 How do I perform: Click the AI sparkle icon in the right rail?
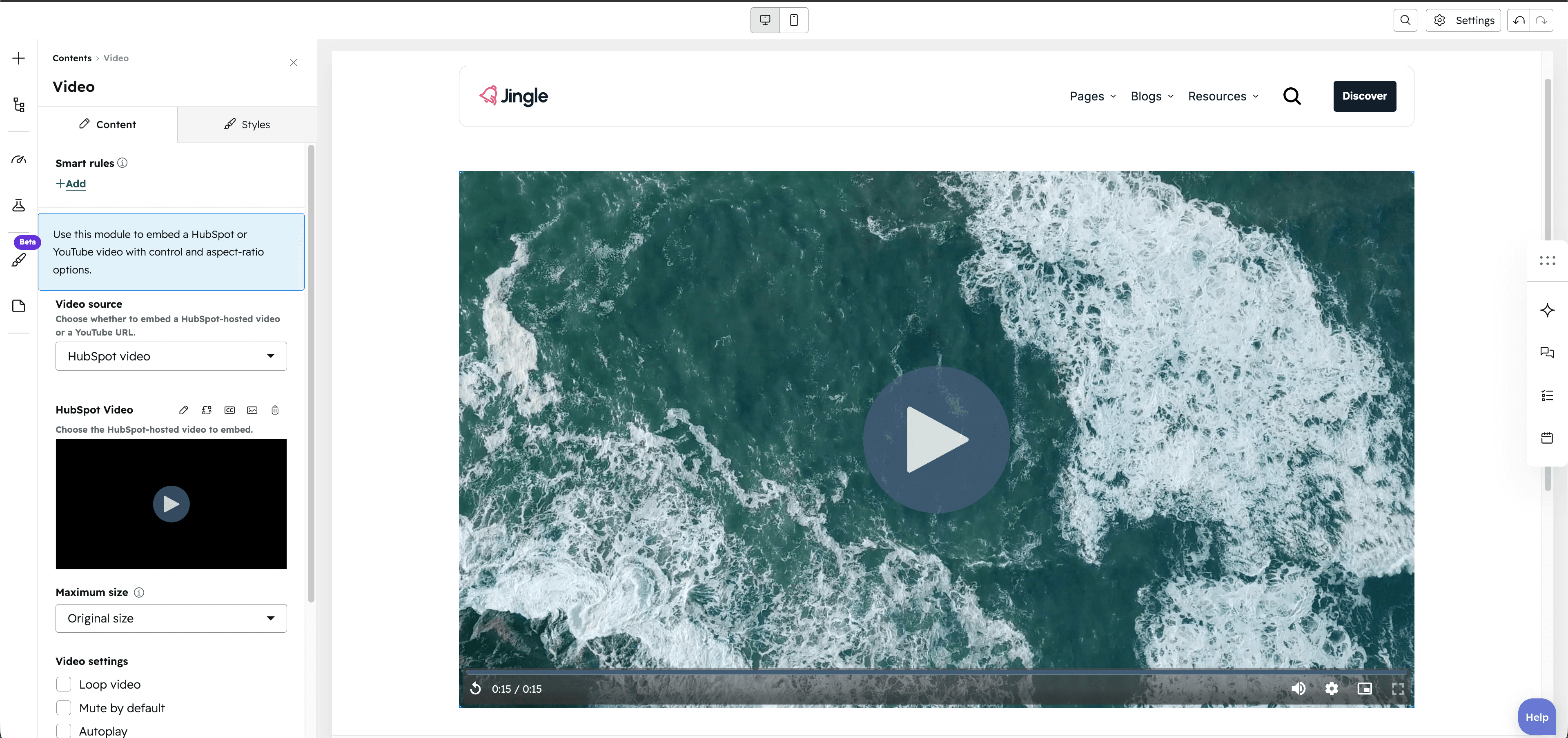(x=1547, y=310)
